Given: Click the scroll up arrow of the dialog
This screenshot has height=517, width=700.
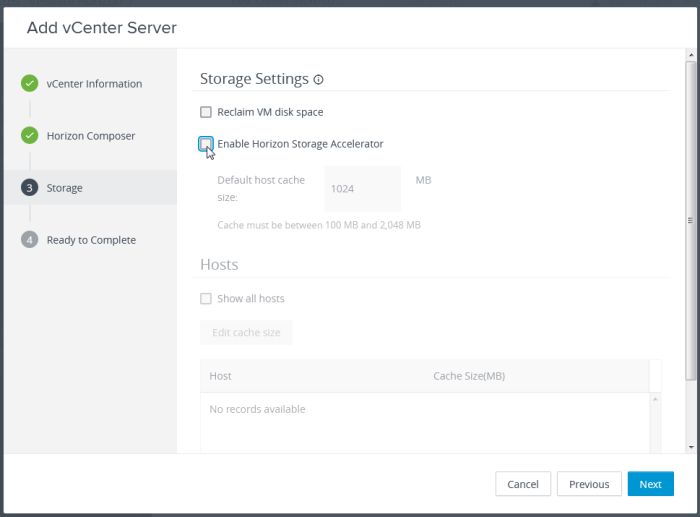Looking at the screenshot, I should pos(691,55).
